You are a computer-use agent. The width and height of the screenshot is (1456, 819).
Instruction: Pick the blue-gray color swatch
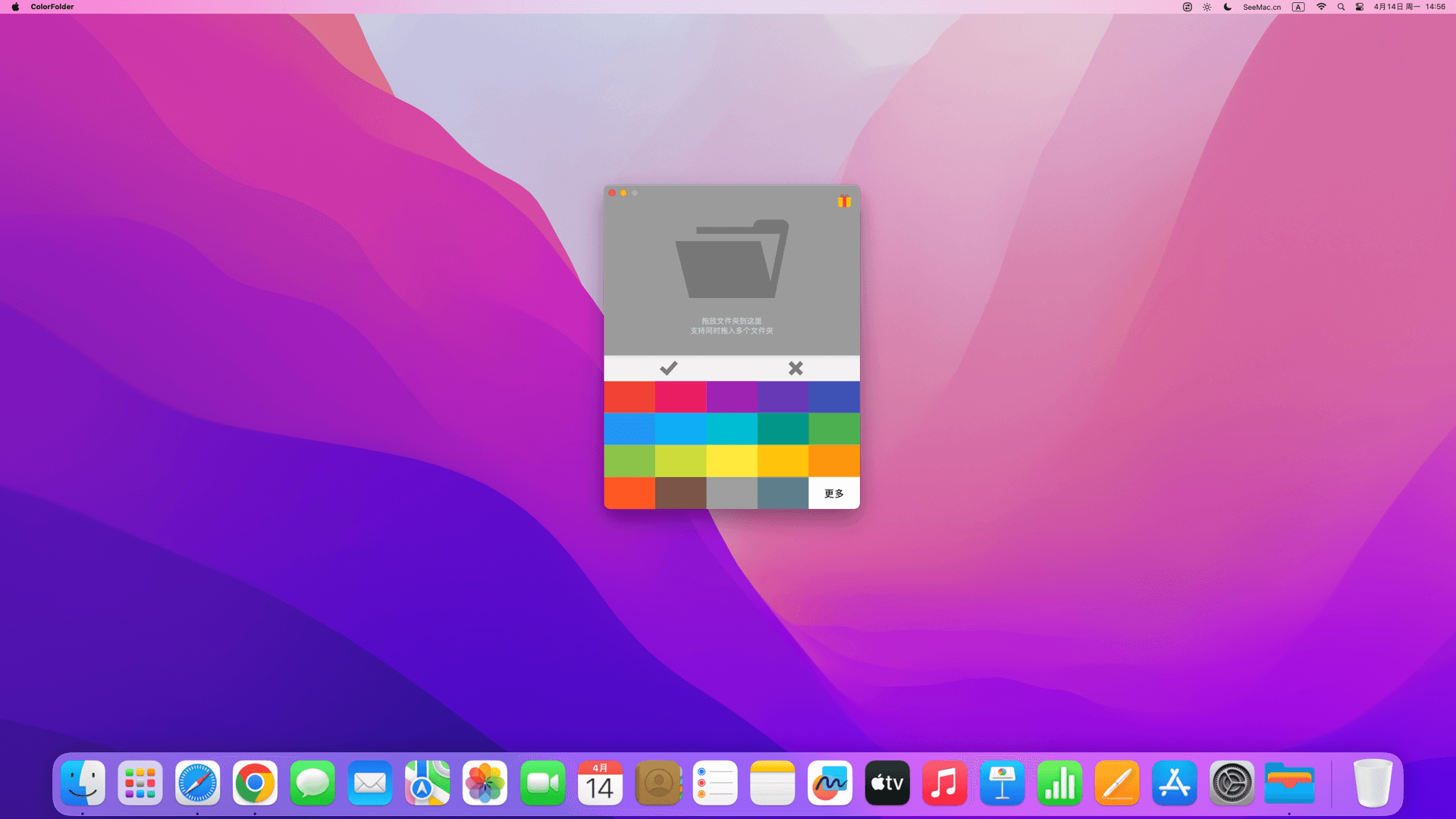pos(783,493)
